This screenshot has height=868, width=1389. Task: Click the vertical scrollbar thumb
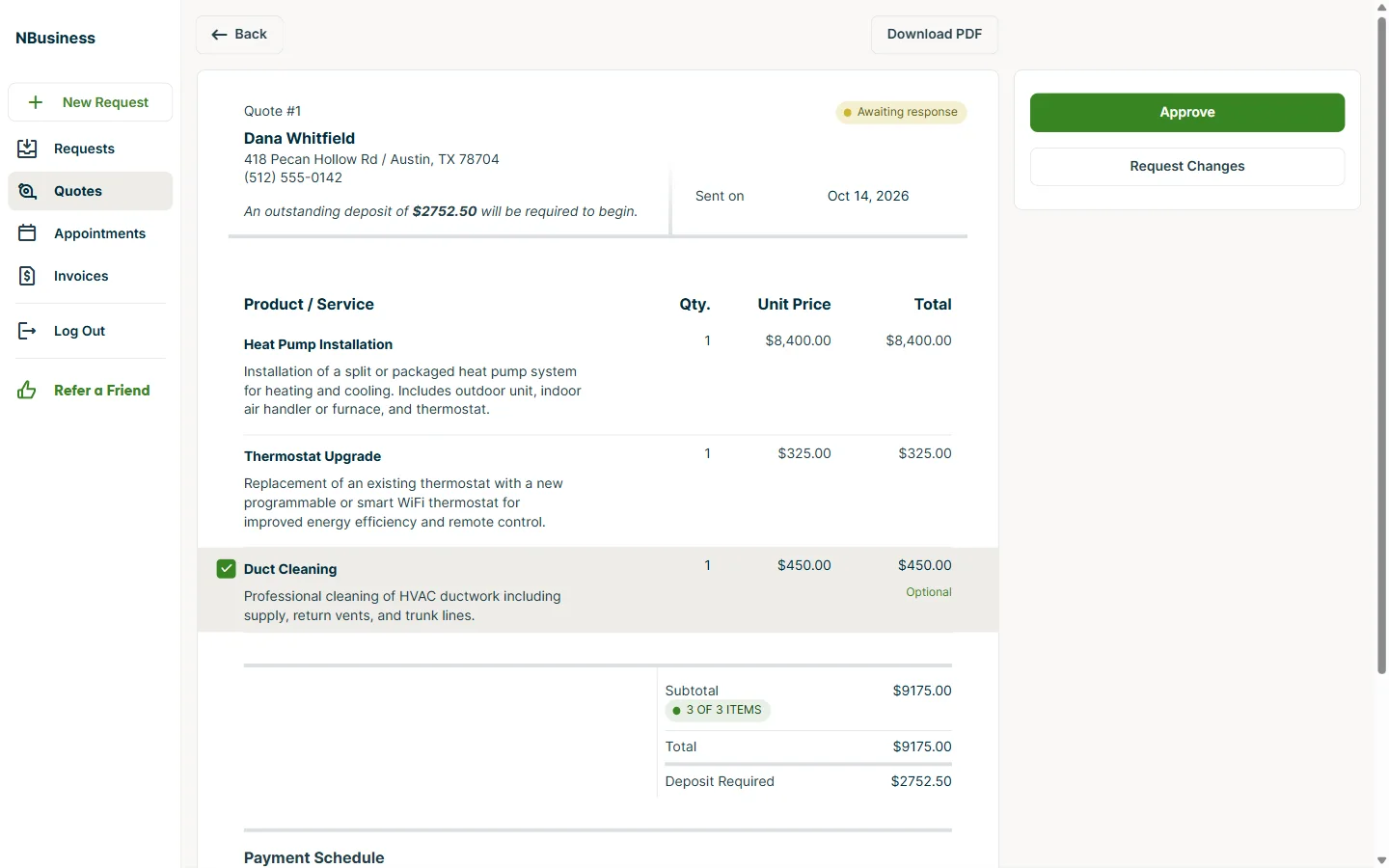[x=1381, y=345]
